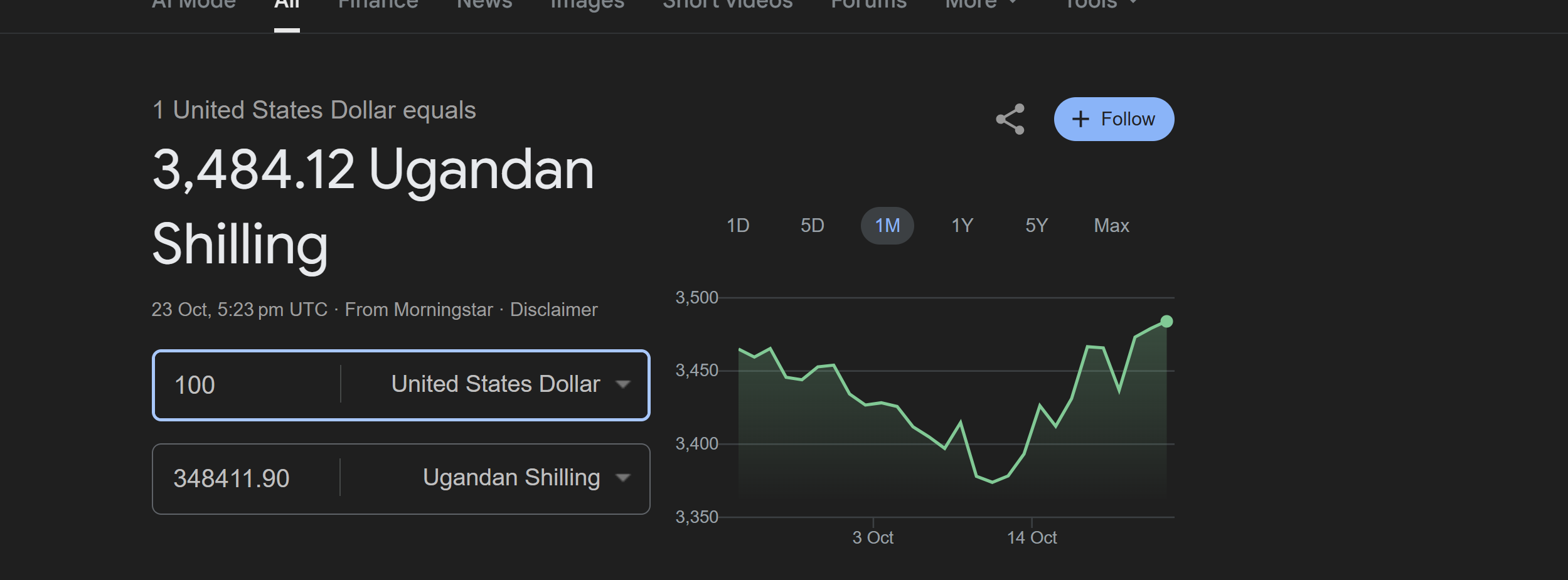This screenshot has height=580, width=1568.
Task: Switch to the News tab
Action: [484, 4]
